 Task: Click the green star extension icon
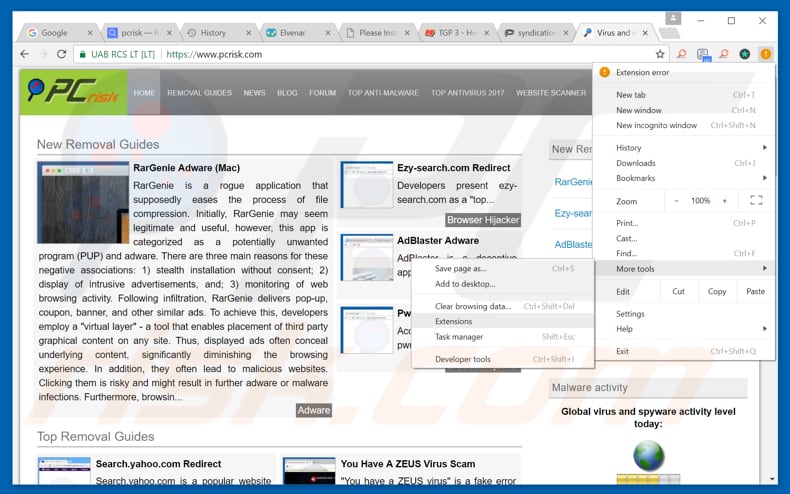744,54
